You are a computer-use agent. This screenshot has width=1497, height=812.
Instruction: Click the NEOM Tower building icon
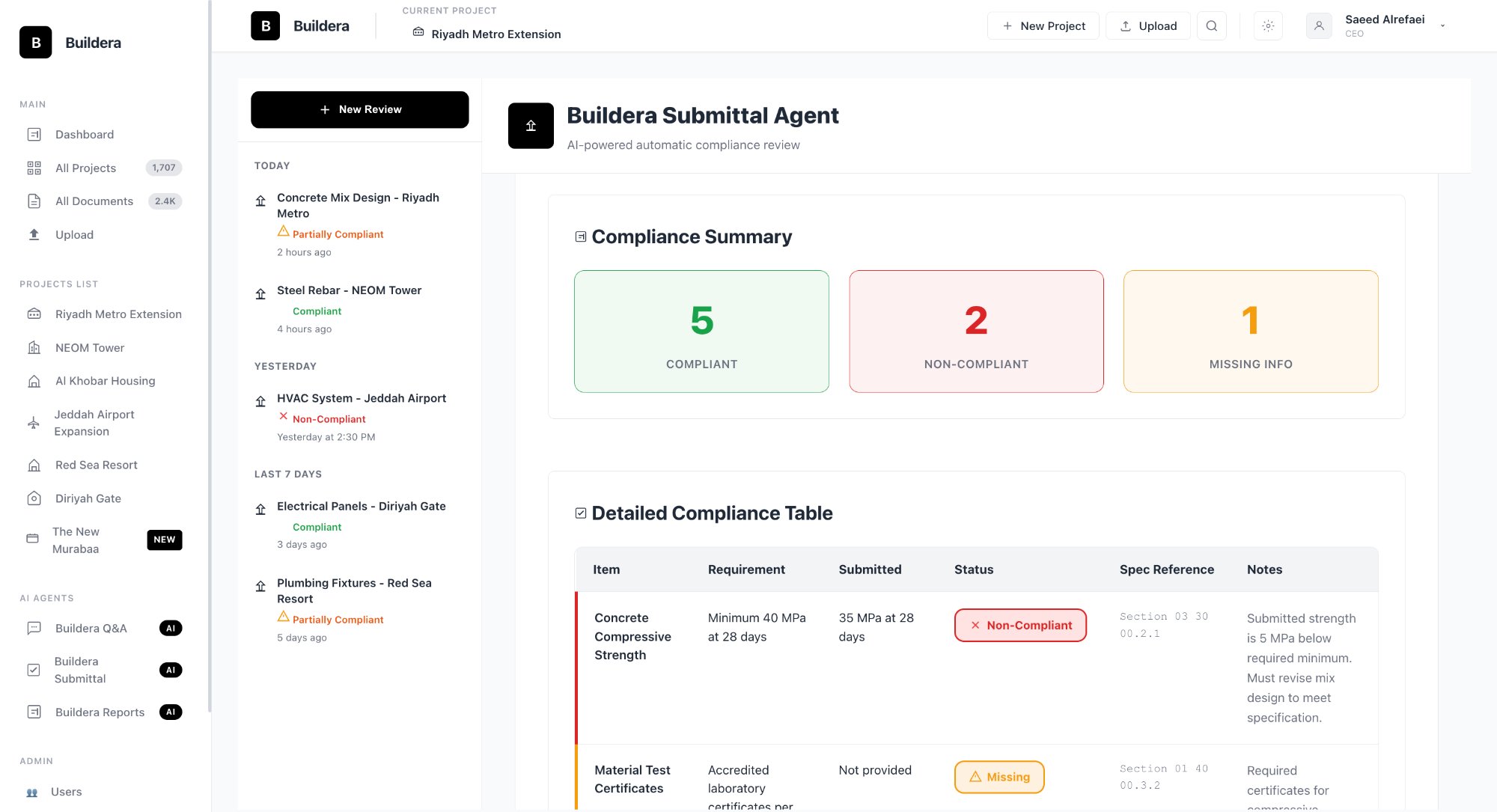click(34, 347)
